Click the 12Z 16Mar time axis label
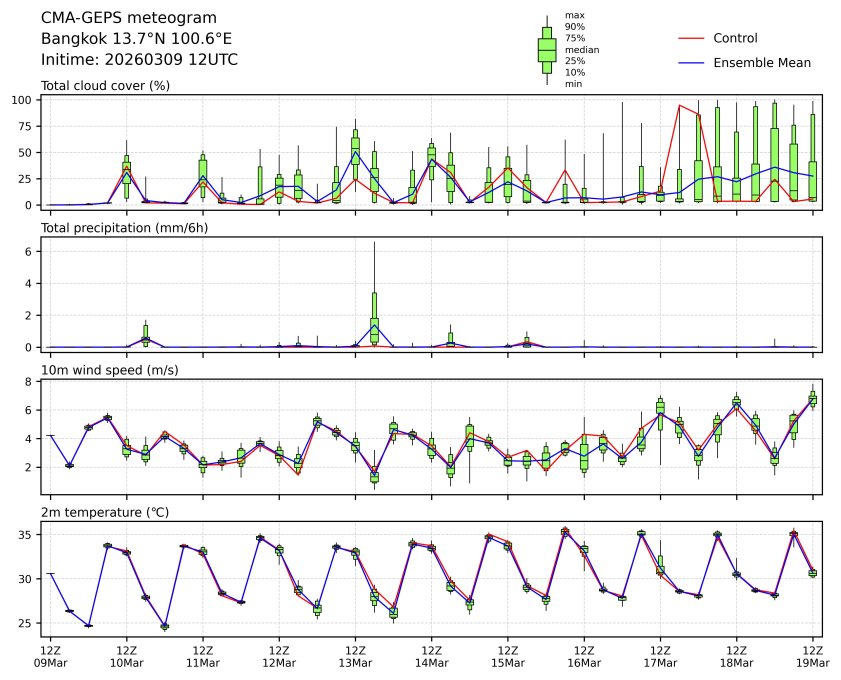 584,655
